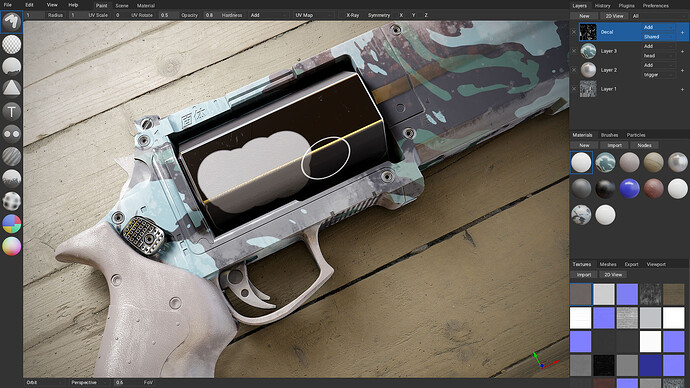Toggle Symmetry painting

[x=379, y=15]
